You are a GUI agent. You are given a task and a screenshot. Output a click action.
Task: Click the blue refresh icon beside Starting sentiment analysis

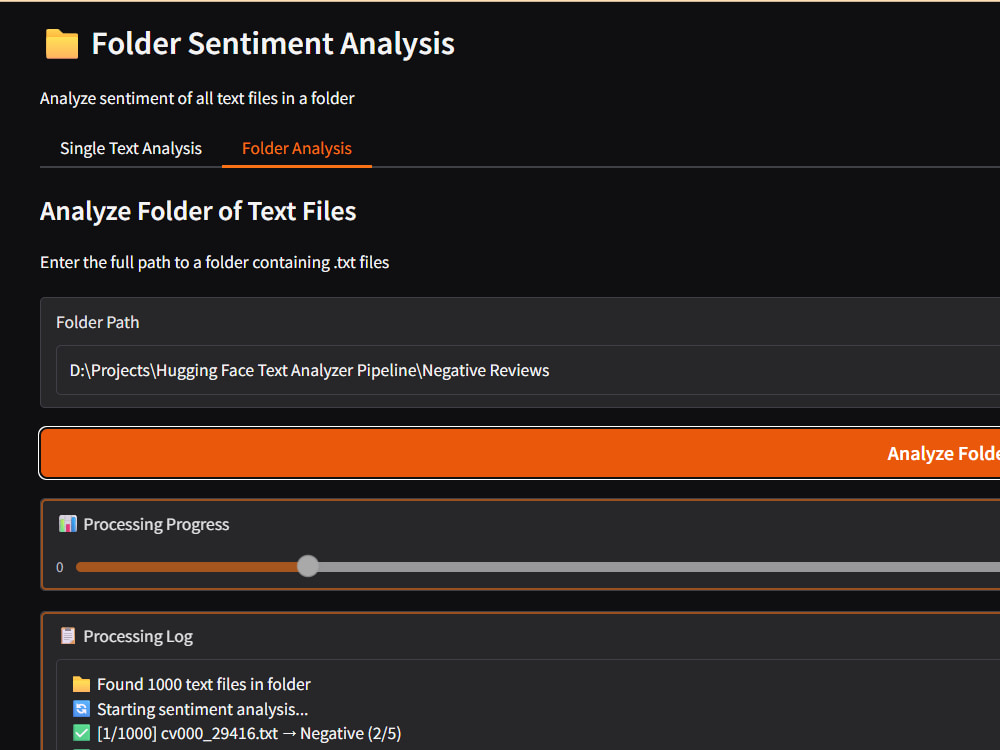(82, 709)
